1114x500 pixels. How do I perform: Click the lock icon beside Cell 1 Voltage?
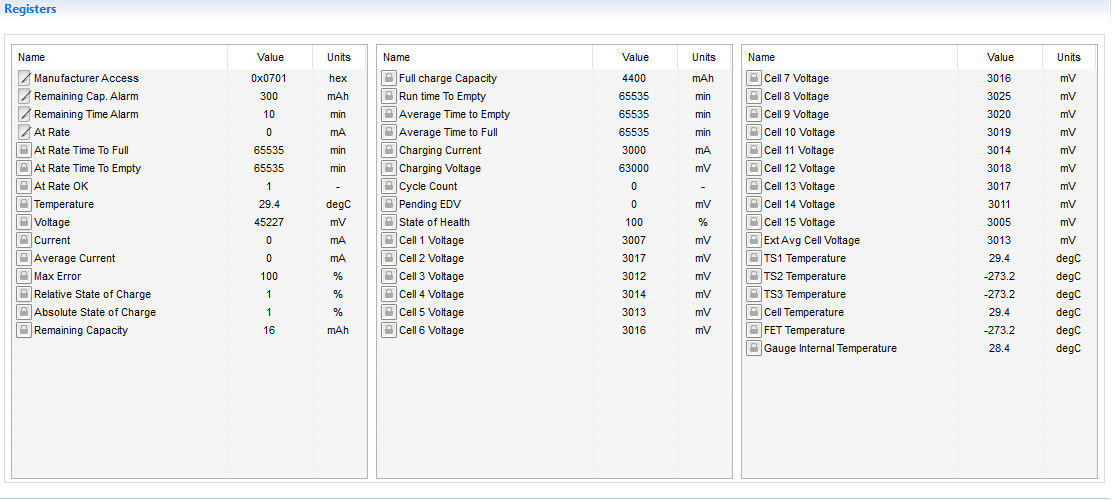pos(389,240)
